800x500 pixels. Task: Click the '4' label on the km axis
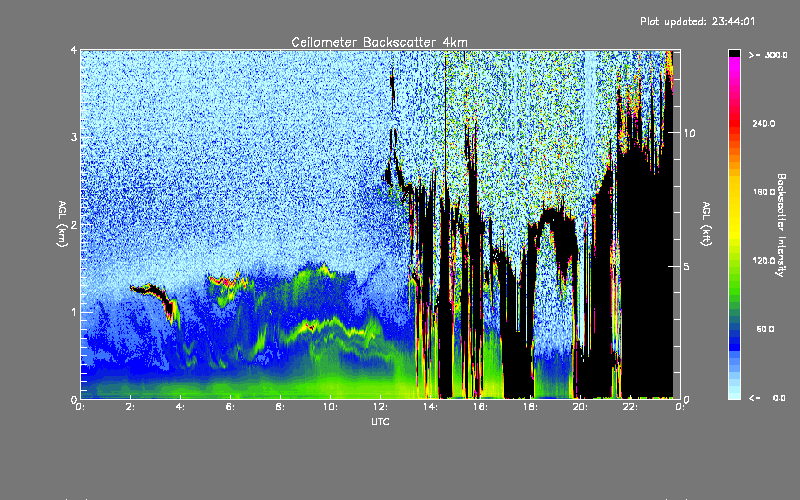pos(74,50)
